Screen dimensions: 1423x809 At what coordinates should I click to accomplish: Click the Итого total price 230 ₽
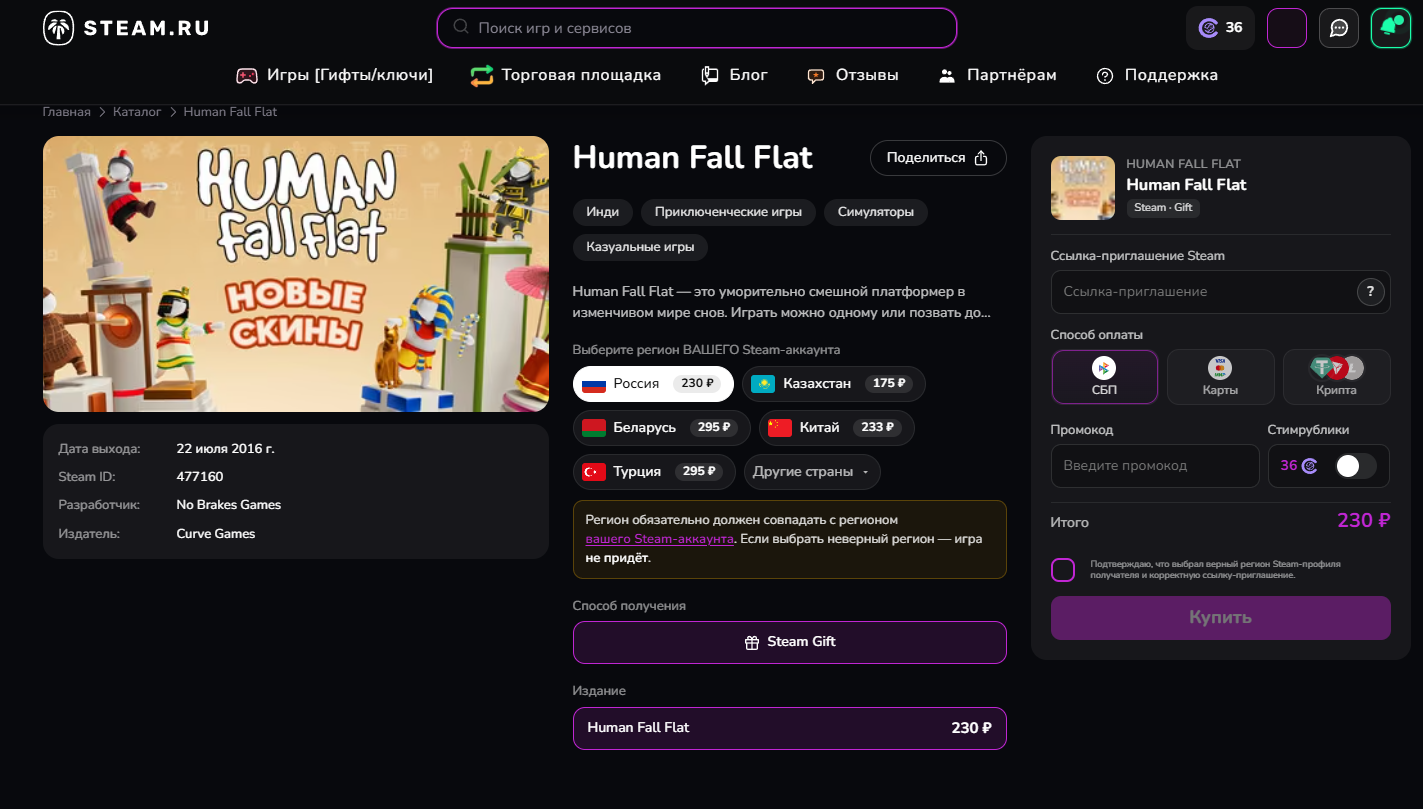[x=1364, y=521]
